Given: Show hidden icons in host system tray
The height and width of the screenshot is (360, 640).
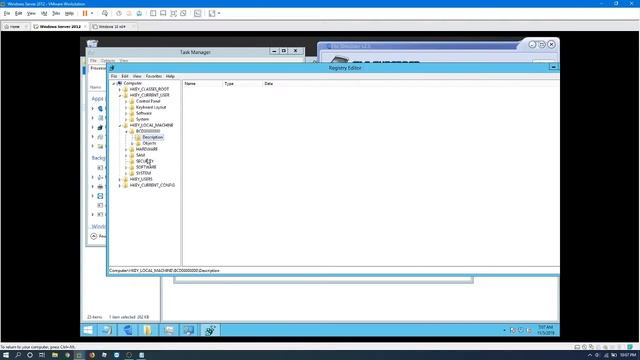Looking at the screenshot, I should [589, 356].
